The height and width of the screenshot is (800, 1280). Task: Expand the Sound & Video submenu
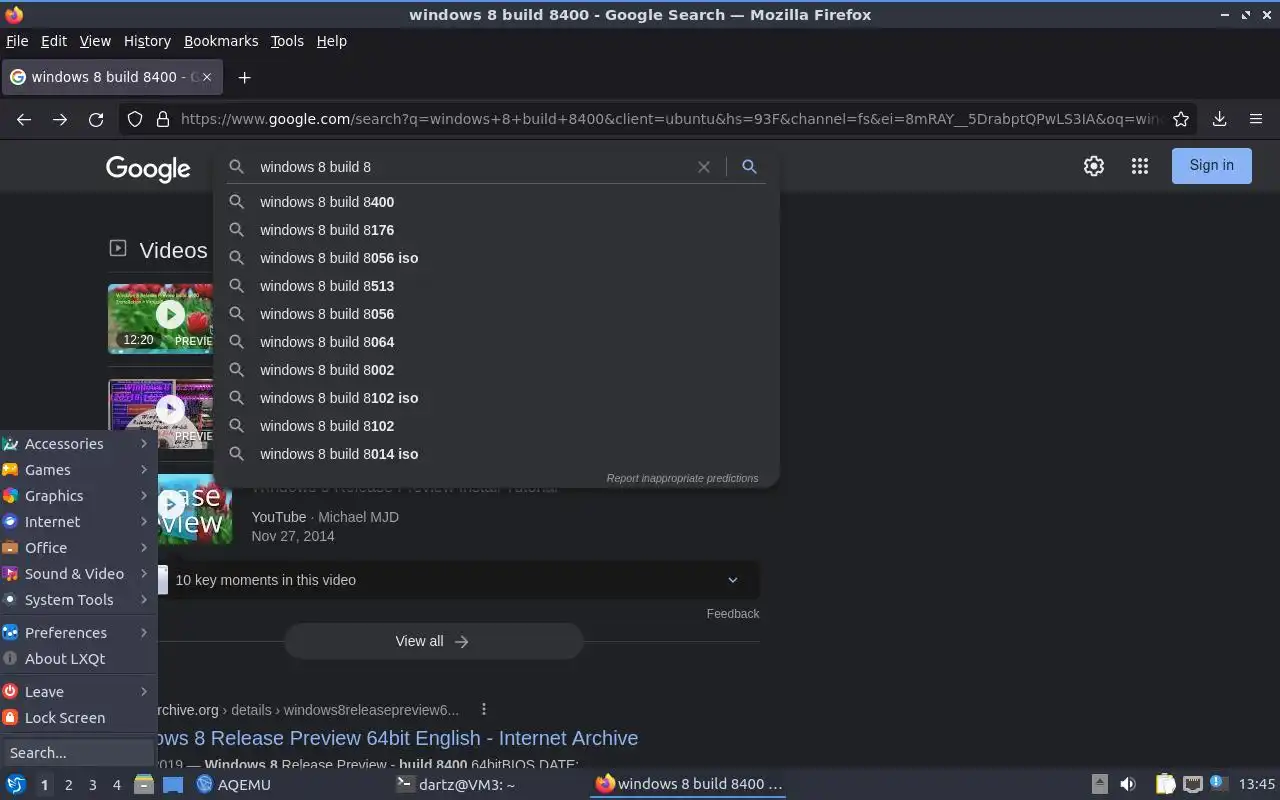78,573
